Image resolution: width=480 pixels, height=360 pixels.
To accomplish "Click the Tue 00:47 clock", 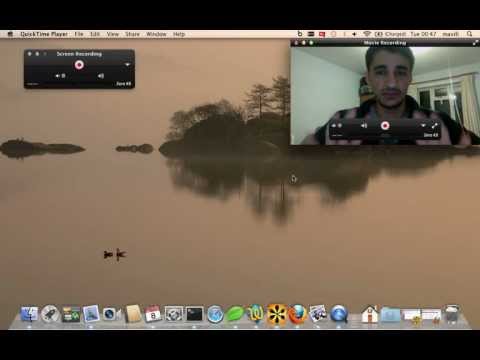I will pyautogui.click(x=423, y=34).
